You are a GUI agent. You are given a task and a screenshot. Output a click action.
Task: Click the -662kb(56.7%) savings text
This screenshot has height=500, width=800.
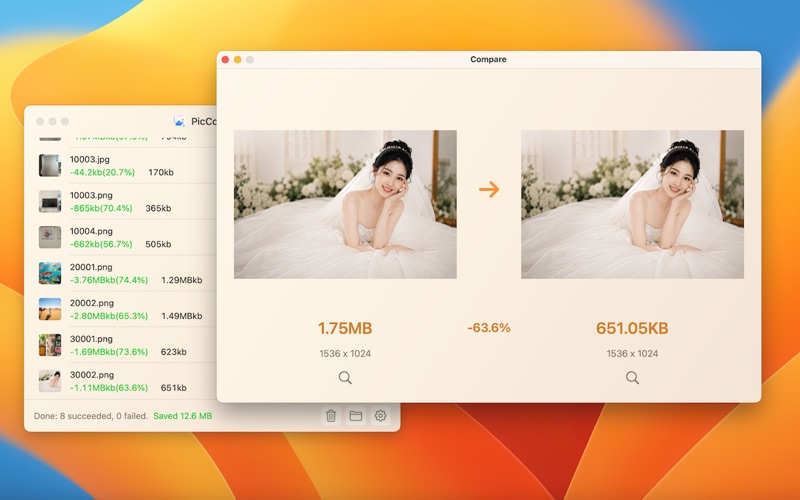click(101, 244)
